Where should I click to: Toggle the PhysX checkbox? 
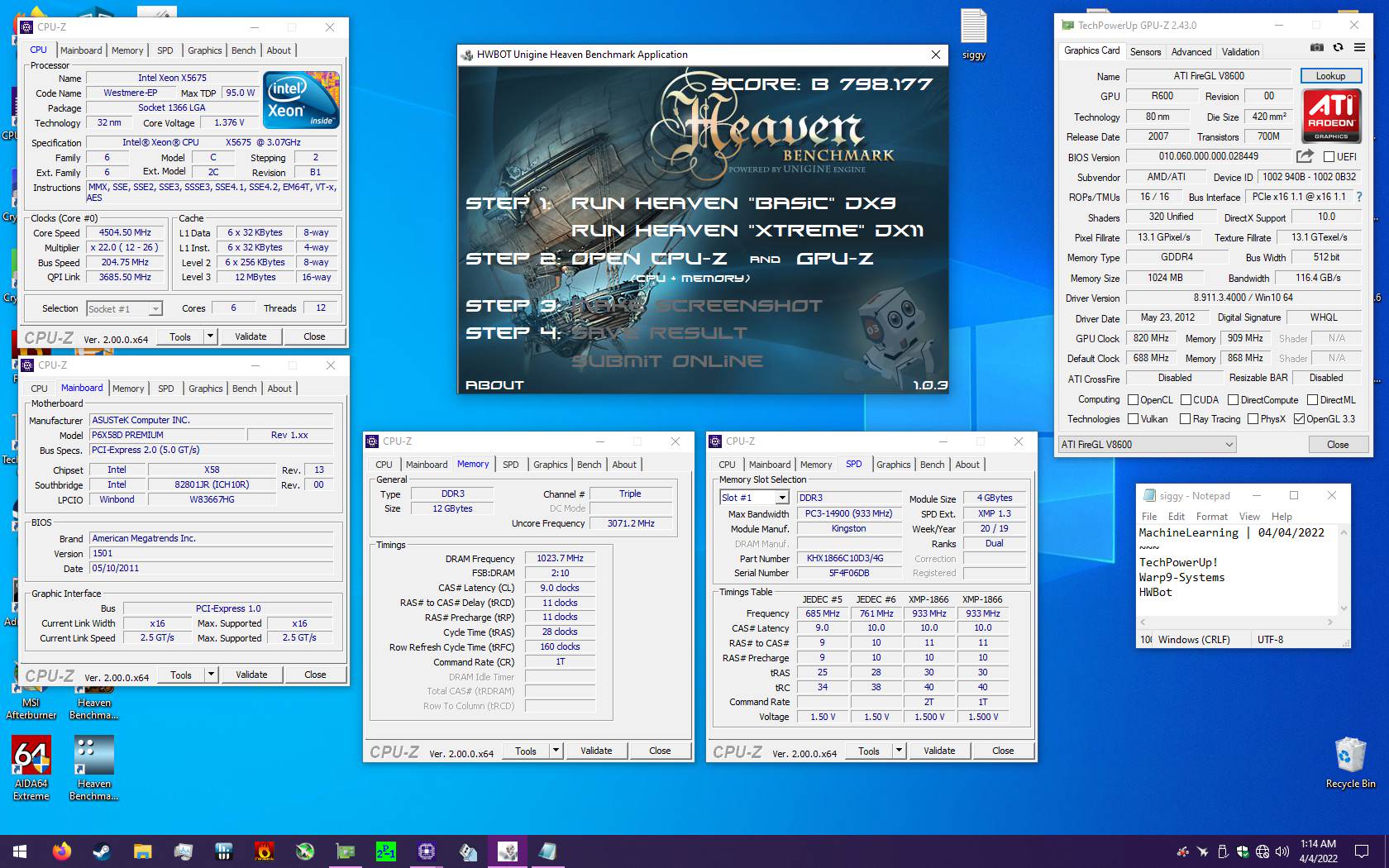click(1253, 419)
